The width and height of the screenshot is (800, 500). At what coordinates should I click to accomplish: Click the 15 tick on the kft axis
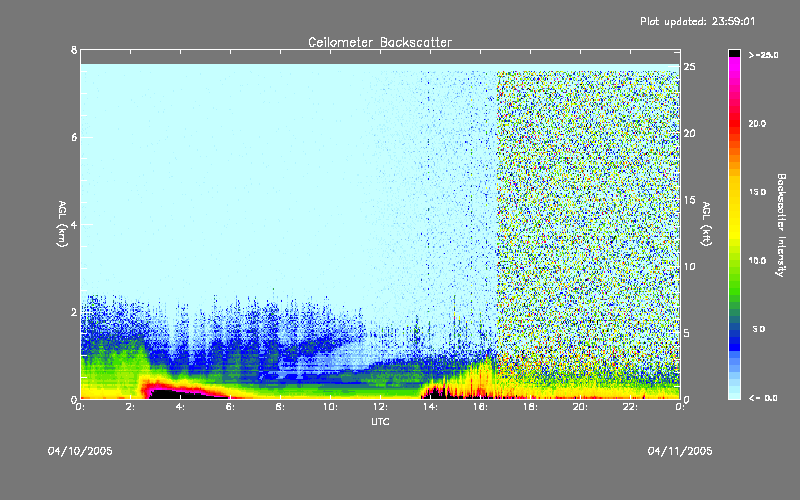(x=689, y=200)
